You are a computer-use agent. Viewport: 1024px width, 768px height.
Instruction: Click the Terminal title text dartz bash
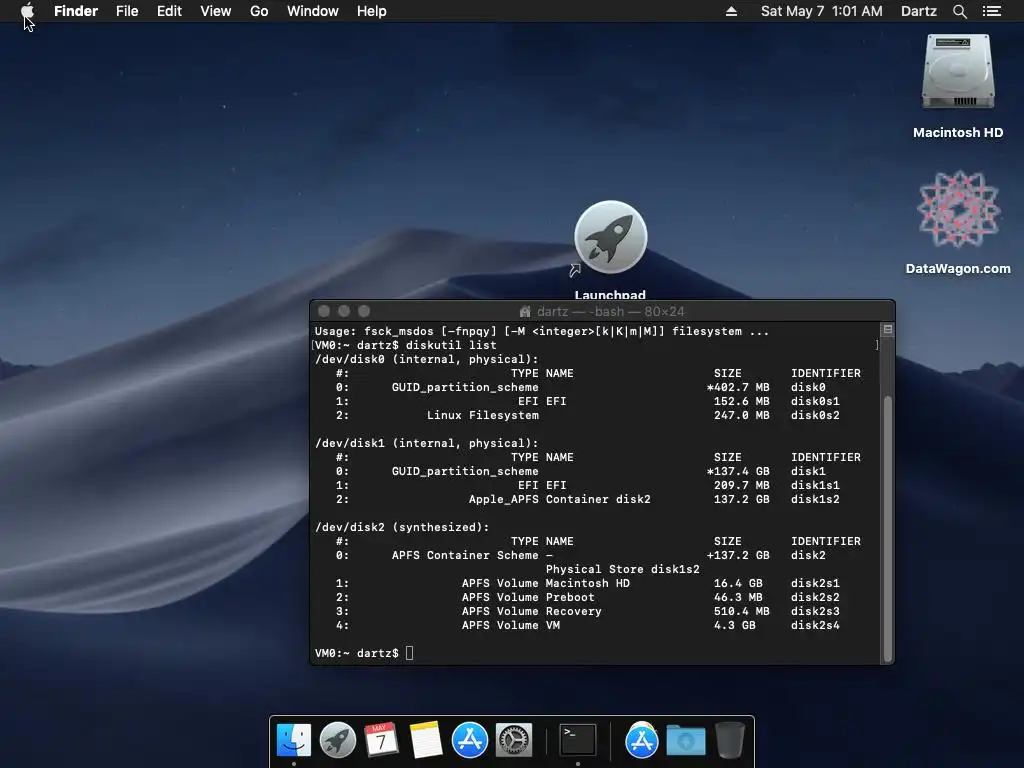[x=610, y=312]
